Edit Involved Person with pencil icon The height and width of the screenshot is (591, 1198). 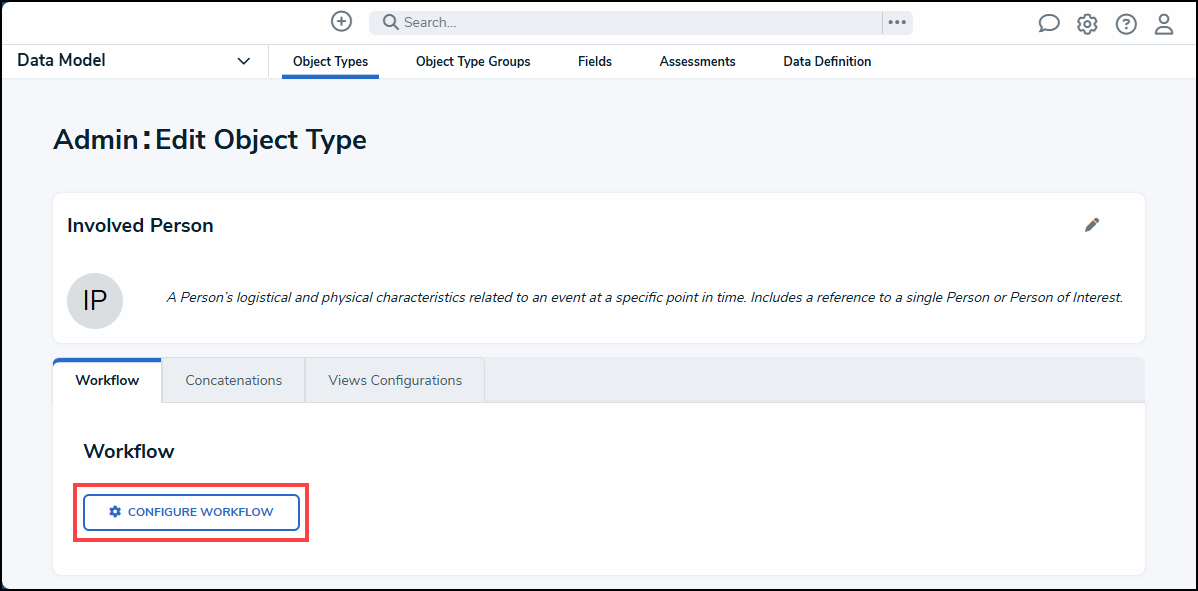[x=1092, y=225]
